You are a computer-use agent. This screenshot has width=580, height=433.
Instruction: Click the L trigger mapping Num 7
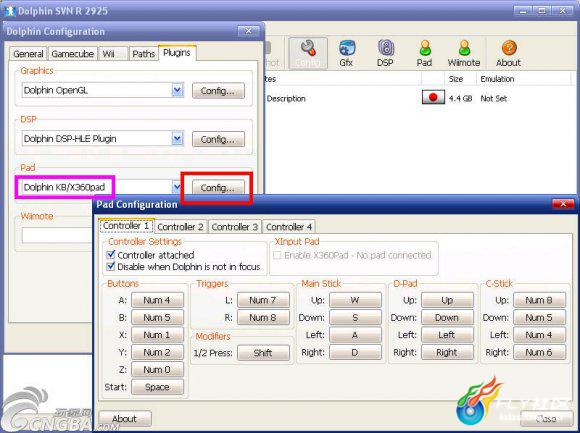click(x=263, y=300)
